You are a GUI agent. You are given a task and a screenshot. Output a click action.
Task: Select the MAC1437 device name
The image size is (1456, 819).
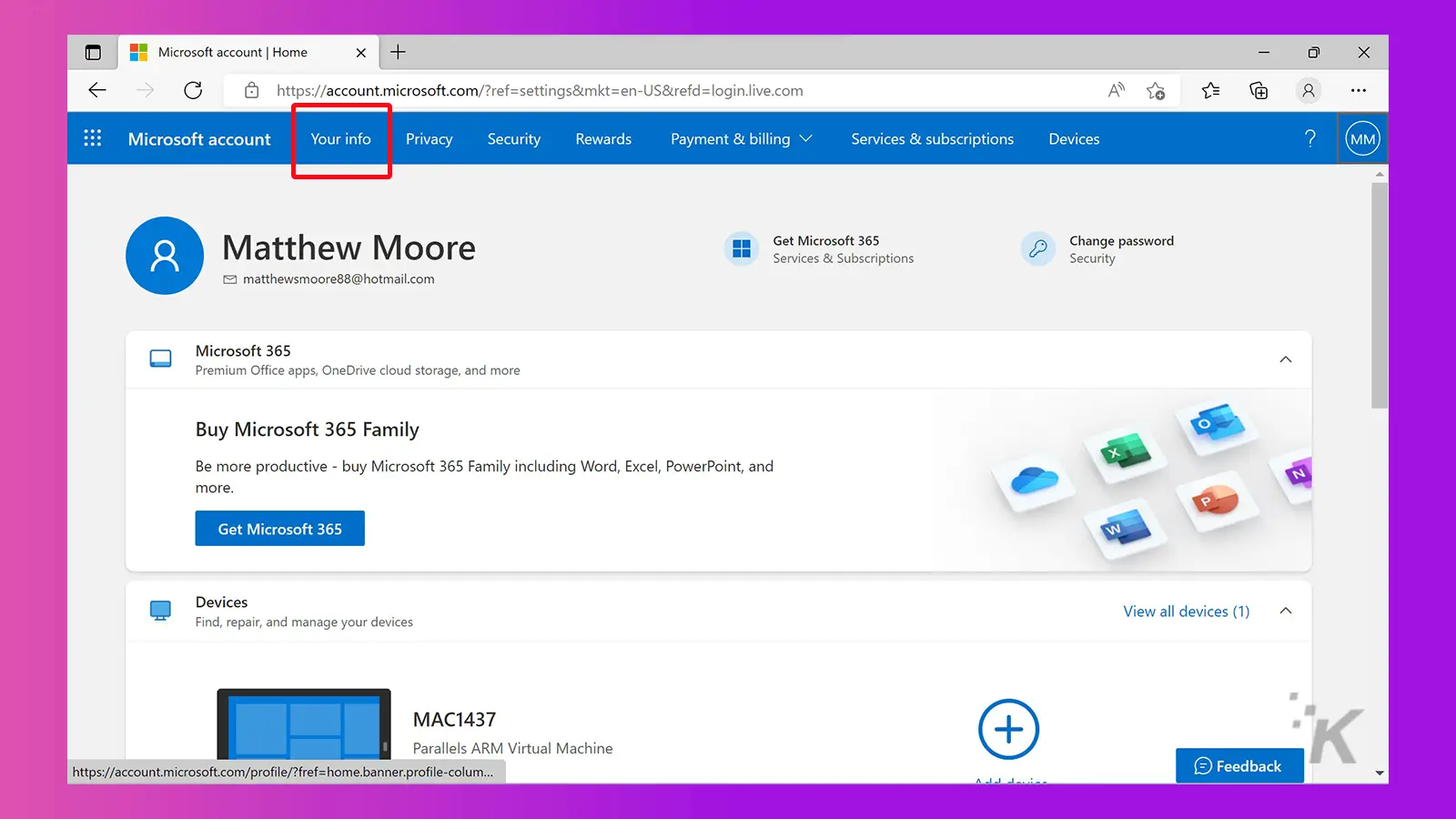tap(454, 720)
